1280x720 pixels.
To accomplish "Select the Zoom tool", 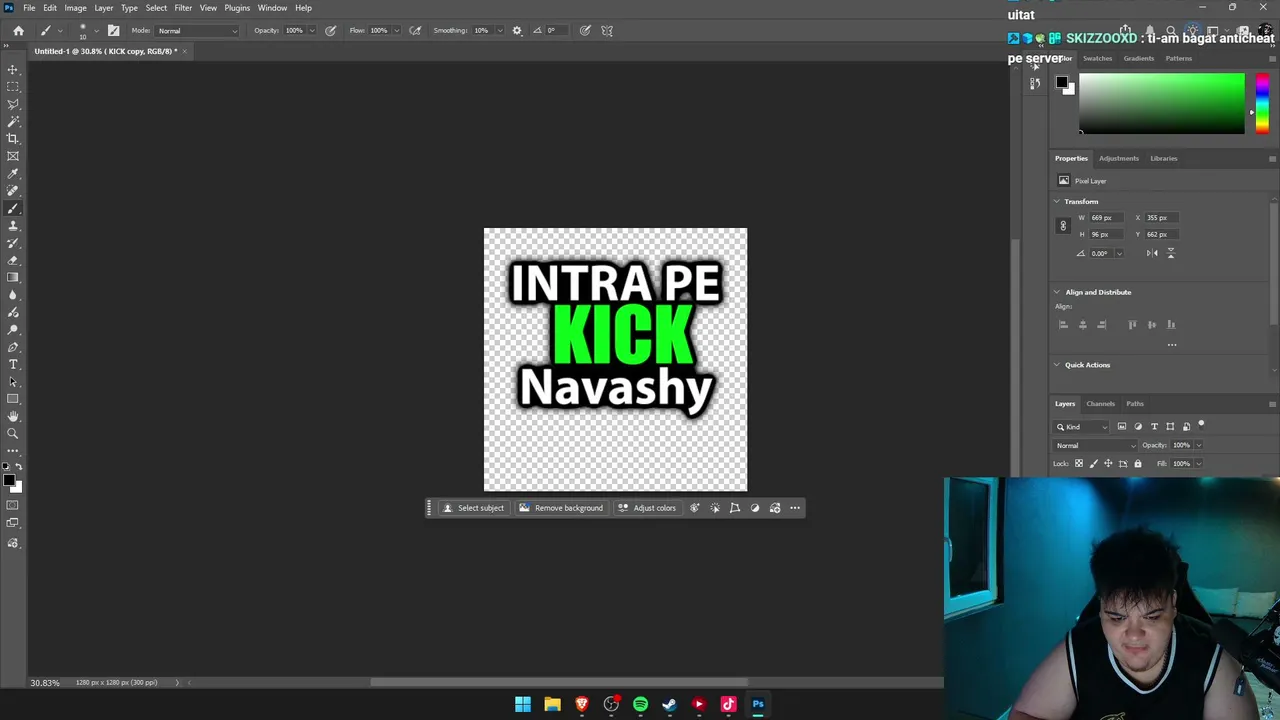I will (x=13, y=433).
